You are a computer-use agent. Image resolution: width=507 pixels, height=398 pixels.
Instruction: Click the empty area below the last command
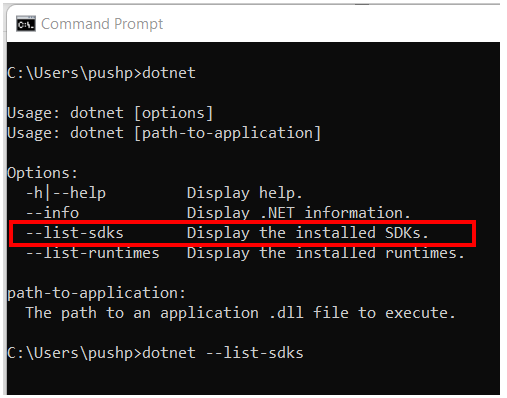pyautogui.click(x=253, y=380)
